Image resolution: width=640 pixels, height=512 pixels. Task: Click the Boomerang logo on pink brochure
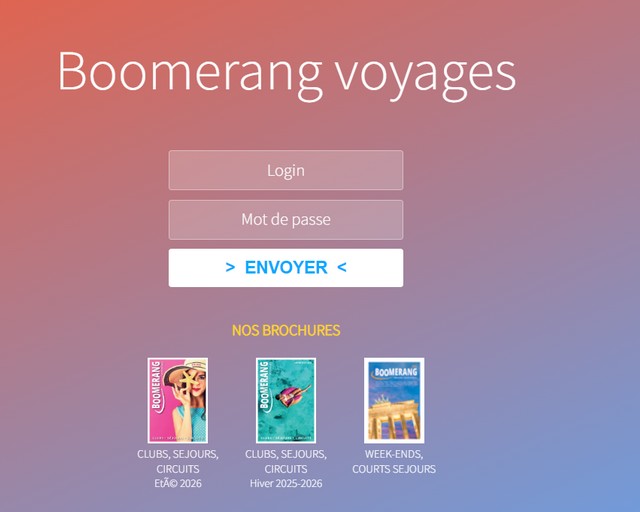157,385
